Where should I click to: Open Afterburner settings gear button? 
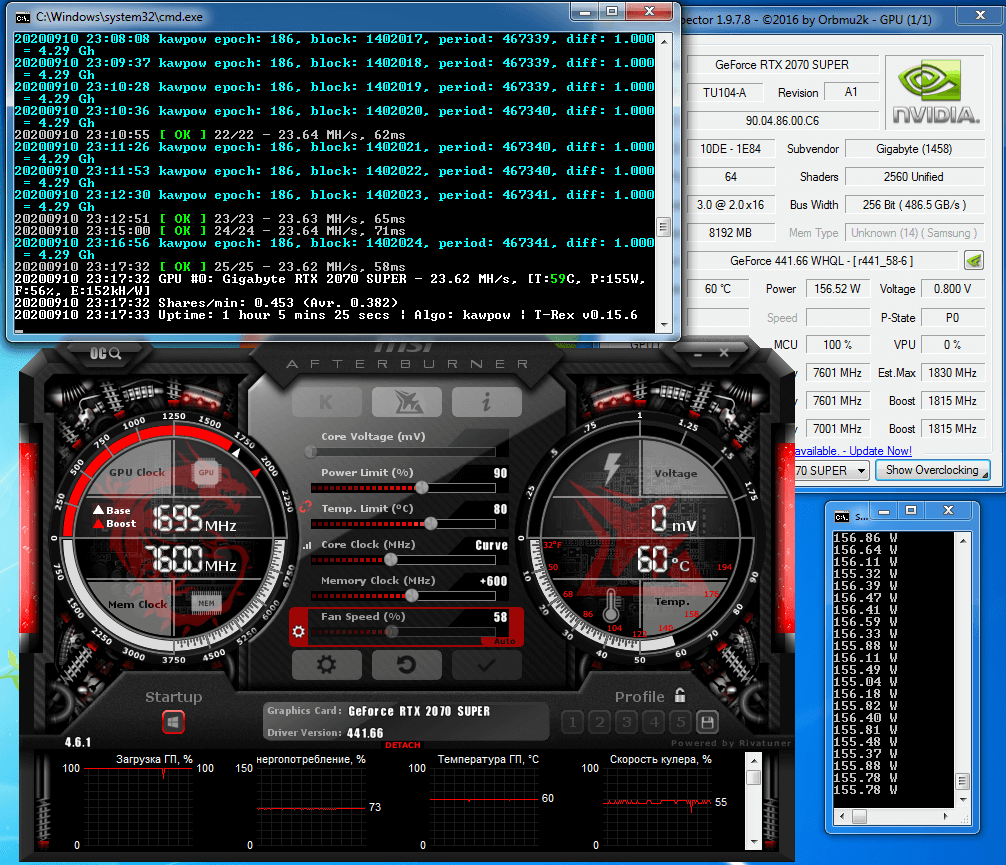326,665
